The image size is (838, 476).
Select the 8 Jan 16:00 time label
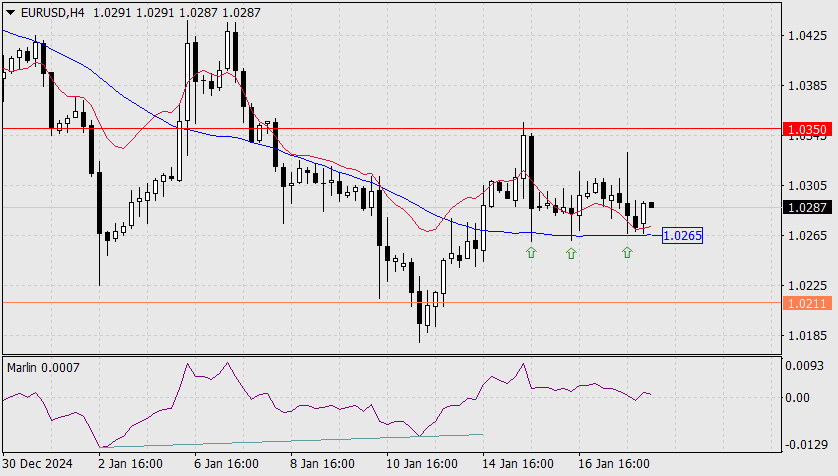coord(322,463)
